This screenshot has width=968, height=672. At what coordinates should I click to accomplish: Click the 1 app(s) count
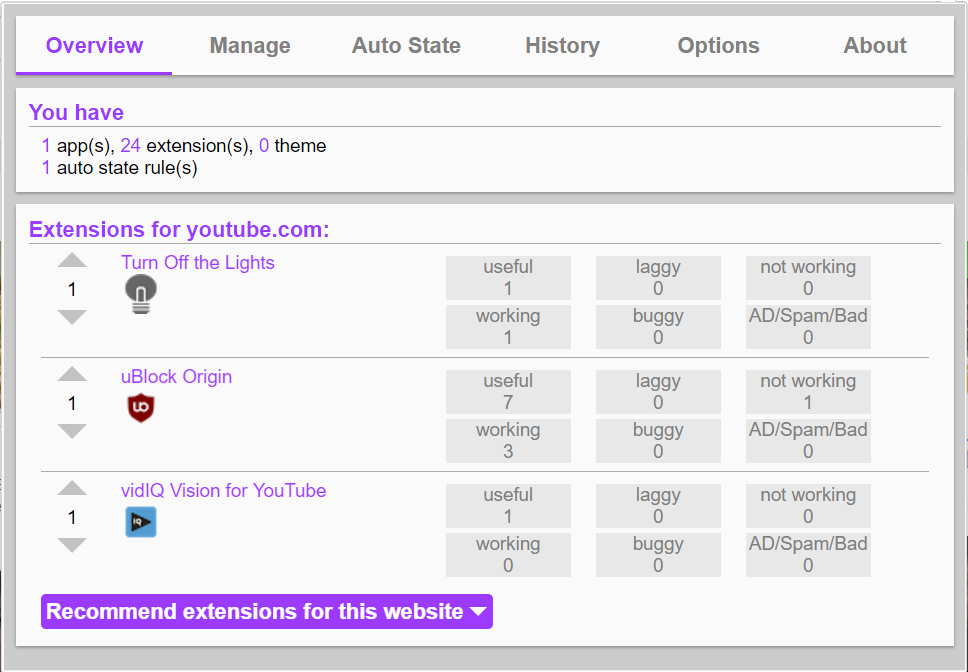(78, 146)
